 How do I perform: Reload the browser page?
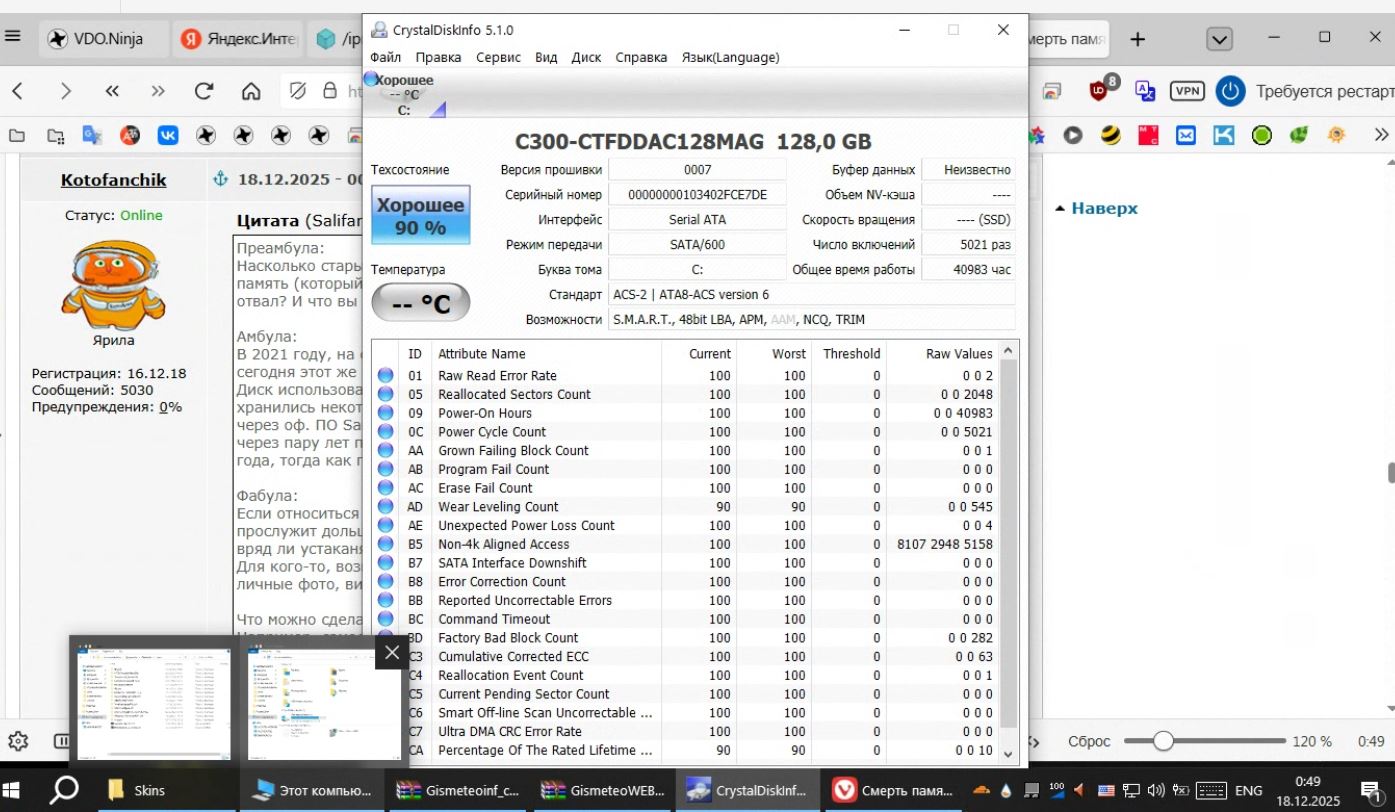coord(204,91)
